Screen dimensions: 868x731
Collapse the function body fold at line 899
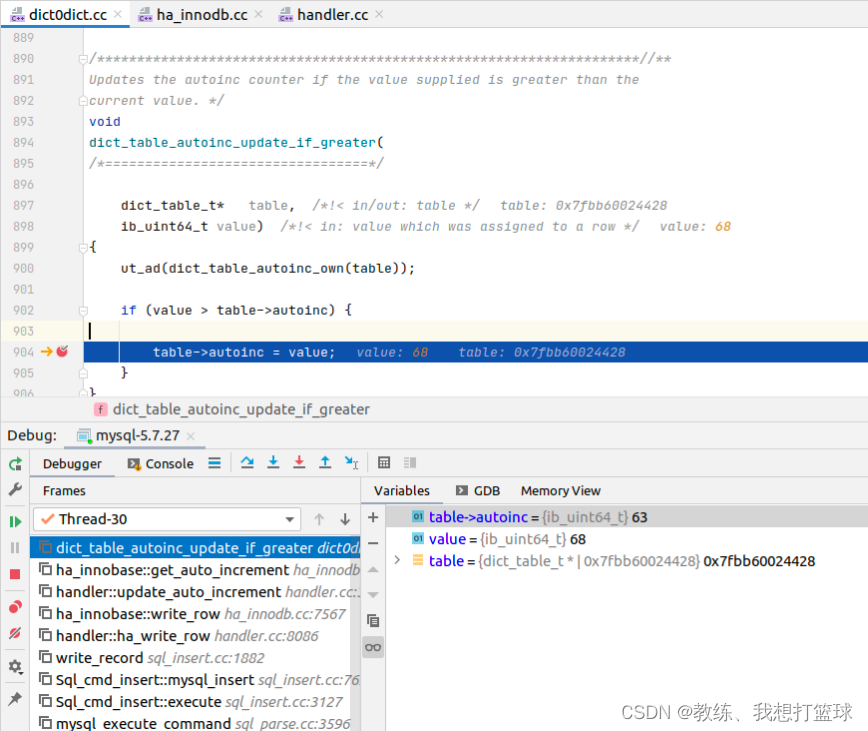tap(83, 247)
